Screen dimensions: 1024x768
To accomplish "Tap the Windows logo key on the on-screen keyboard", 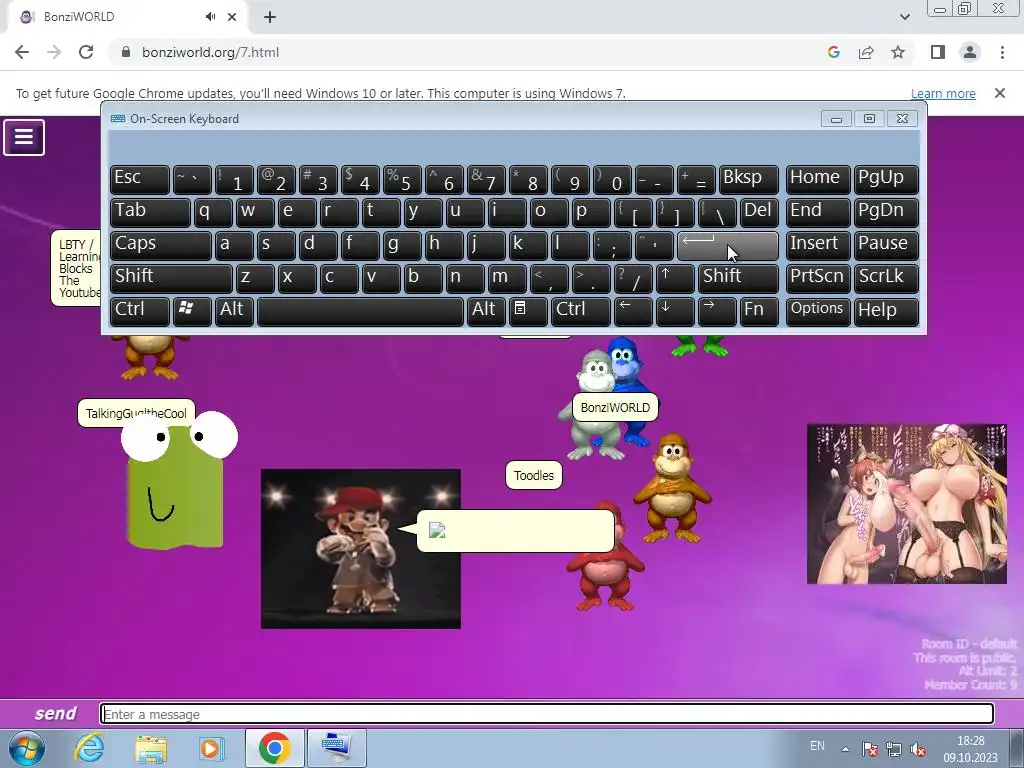I will (191, 311).
